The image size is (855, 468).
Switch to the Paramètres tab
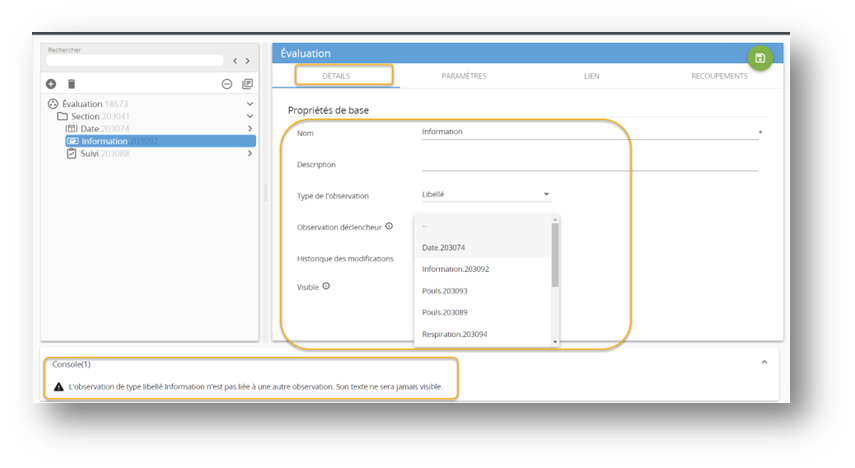click(464, 76)
